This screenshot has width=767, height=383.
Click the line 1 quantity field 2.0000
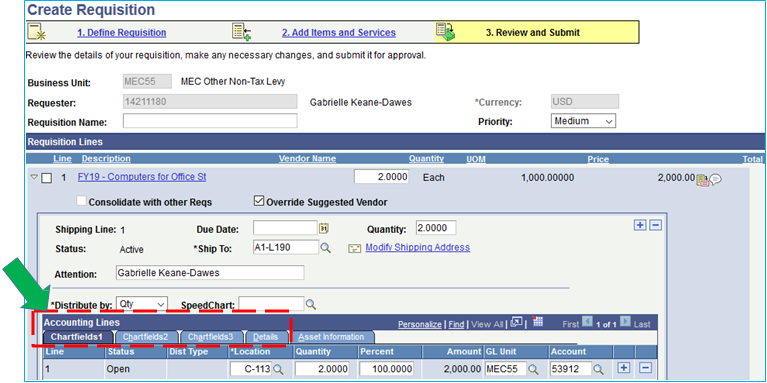(382, 177)
